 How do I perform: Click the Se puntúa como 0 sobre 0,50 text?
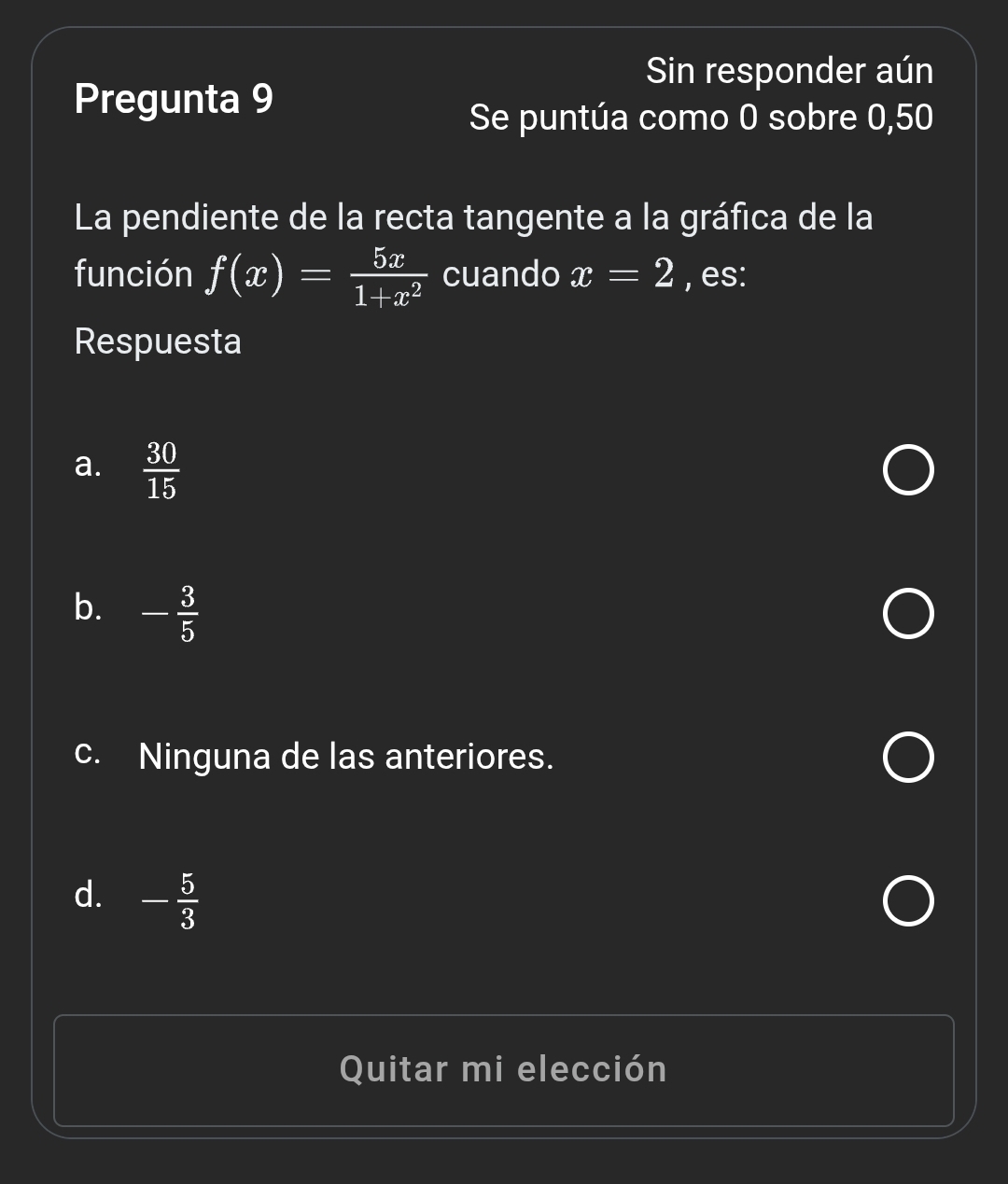coord(701,118)
